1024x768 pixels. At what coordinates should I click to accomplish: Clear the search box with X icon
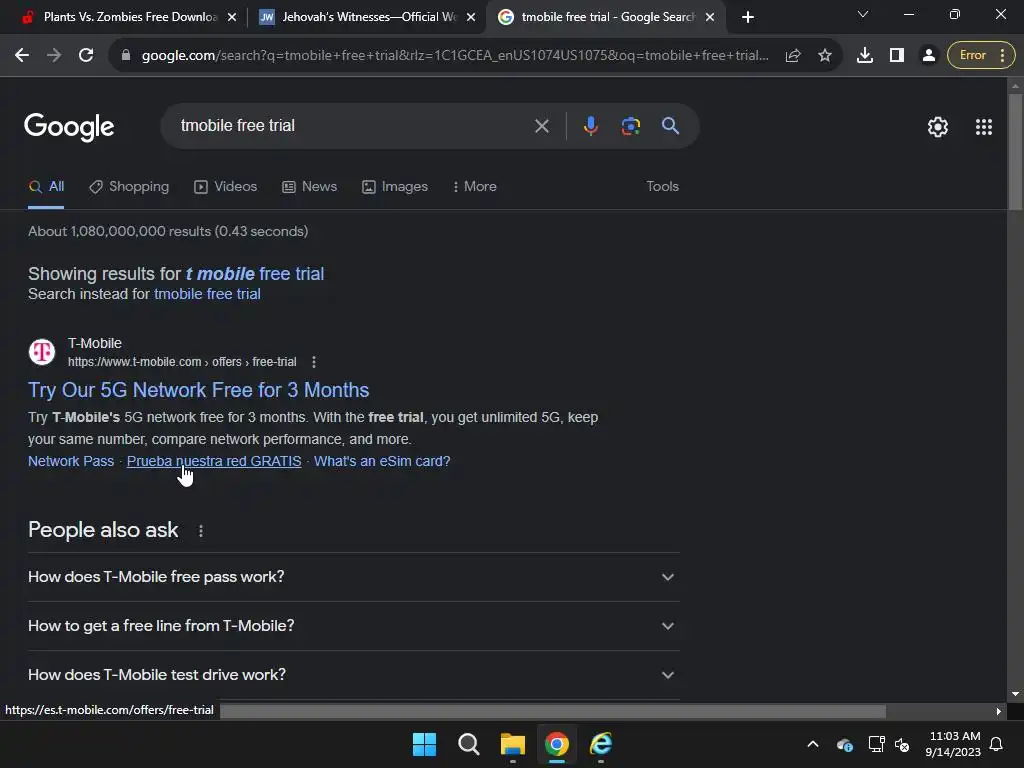(x=541, y=126)
